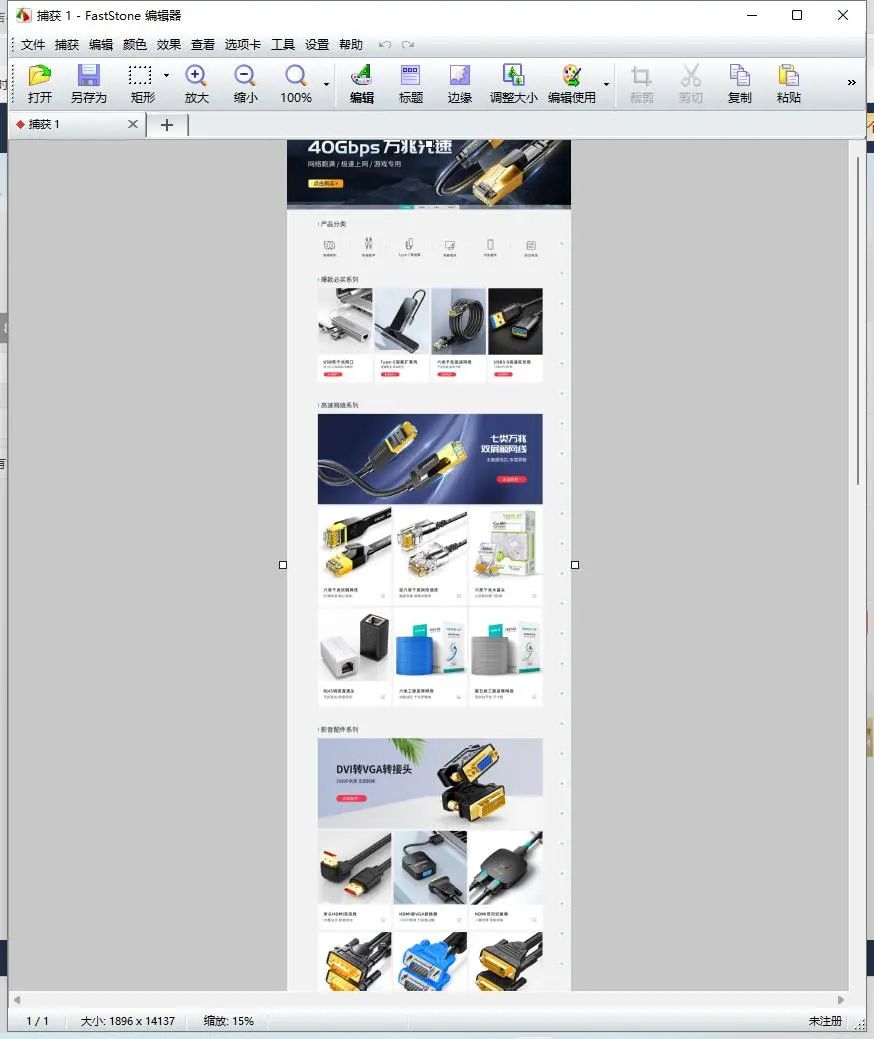Select the 矩形 rectangle capture tool
The height and width of the screenshot is (1039, 874).
pyautogui.click(x=140, y=76)
